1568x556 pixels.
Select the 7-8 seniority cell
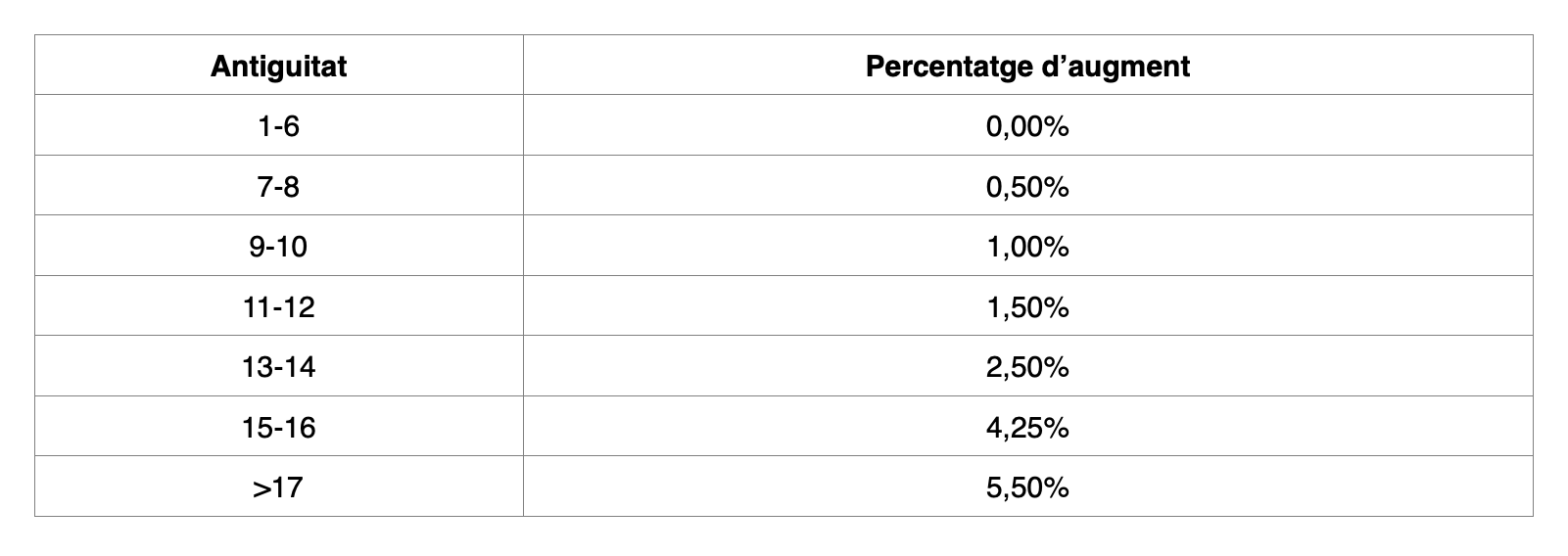[278, 187]
